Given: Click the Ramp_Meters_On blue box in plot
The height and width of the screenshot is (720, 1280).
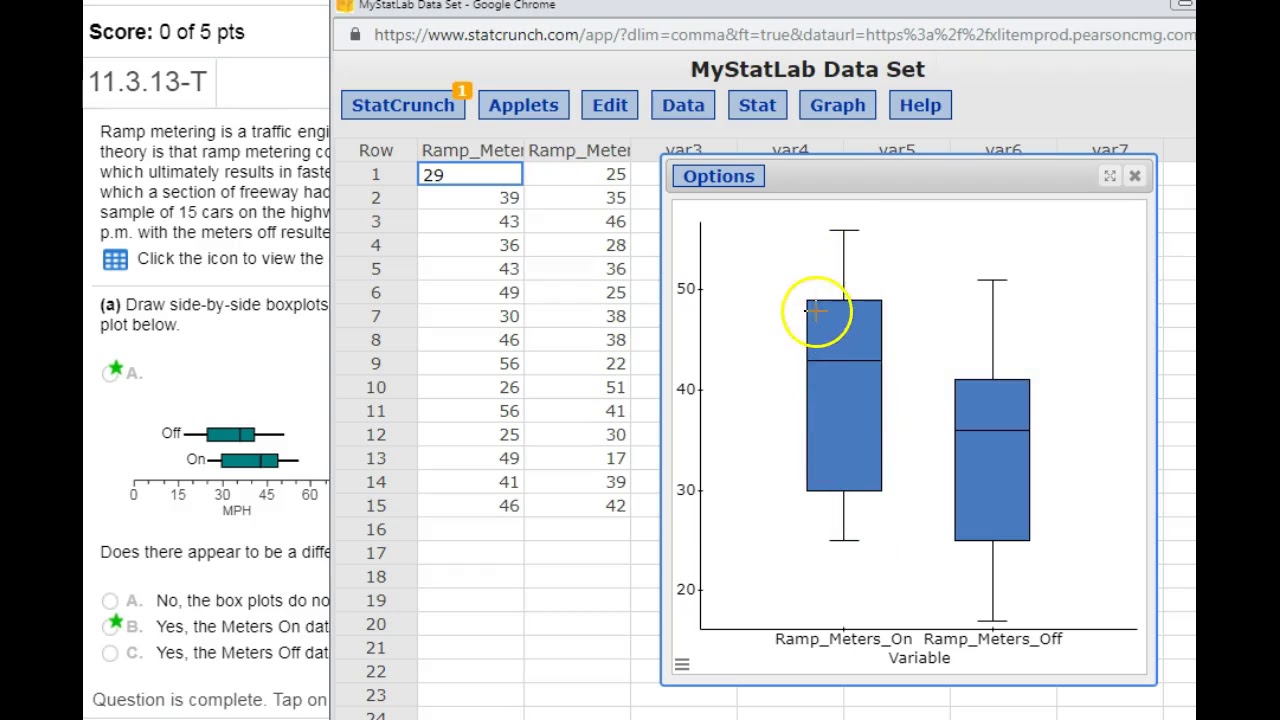Looking at the screenshot, I should click(844, 420).
